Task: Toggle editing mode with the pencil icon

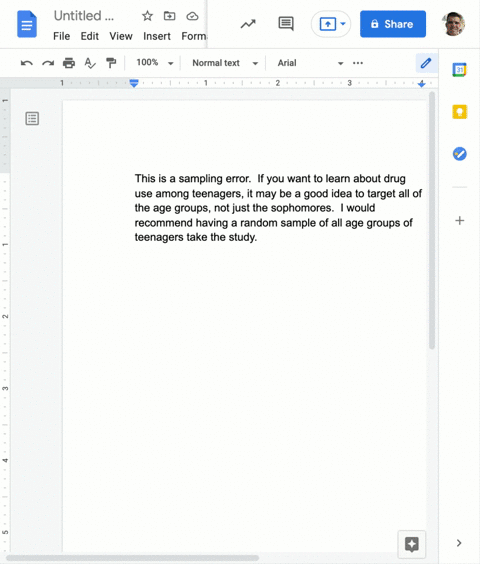Action: coord(426,63)
